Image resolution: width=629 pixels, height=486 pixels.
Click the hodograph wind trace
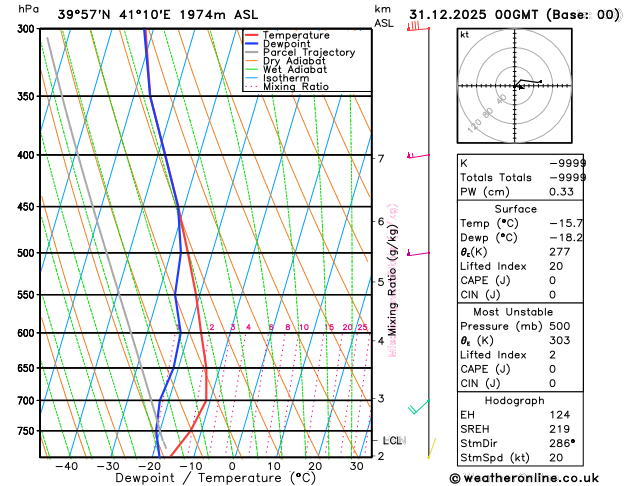point(528,84)
